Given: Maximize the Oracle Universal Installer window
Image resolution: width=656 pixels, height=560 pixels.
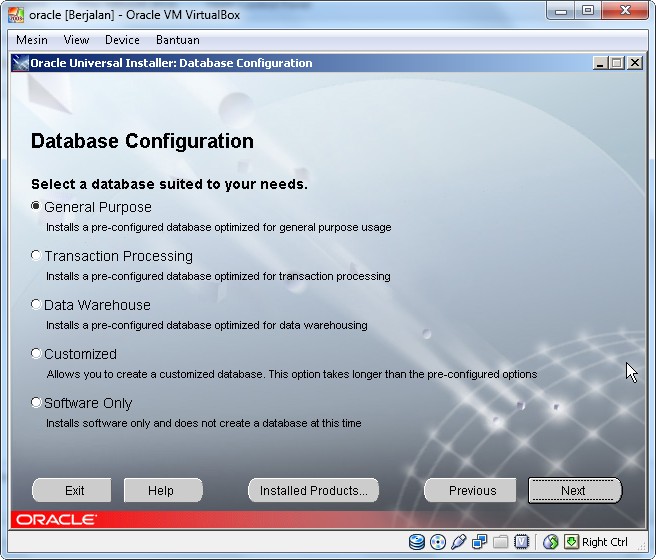Looking at the screenshot, I should [x=617, y=63].
